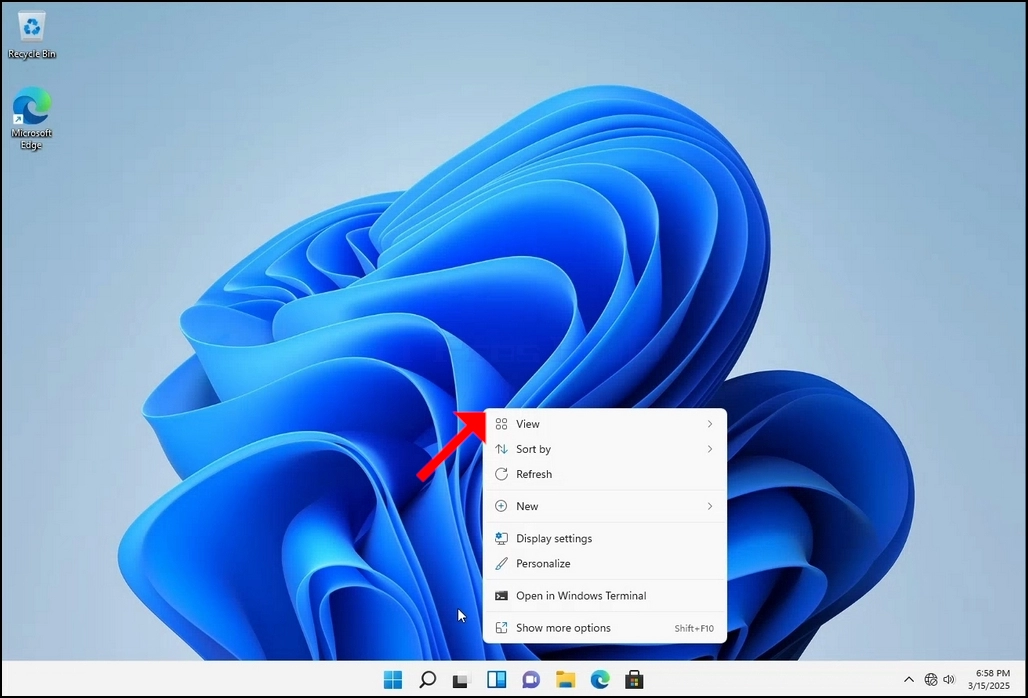Expand the Sort by submenu arrow
Viewport: 1028px width, 698px height.
click(709, 449)
